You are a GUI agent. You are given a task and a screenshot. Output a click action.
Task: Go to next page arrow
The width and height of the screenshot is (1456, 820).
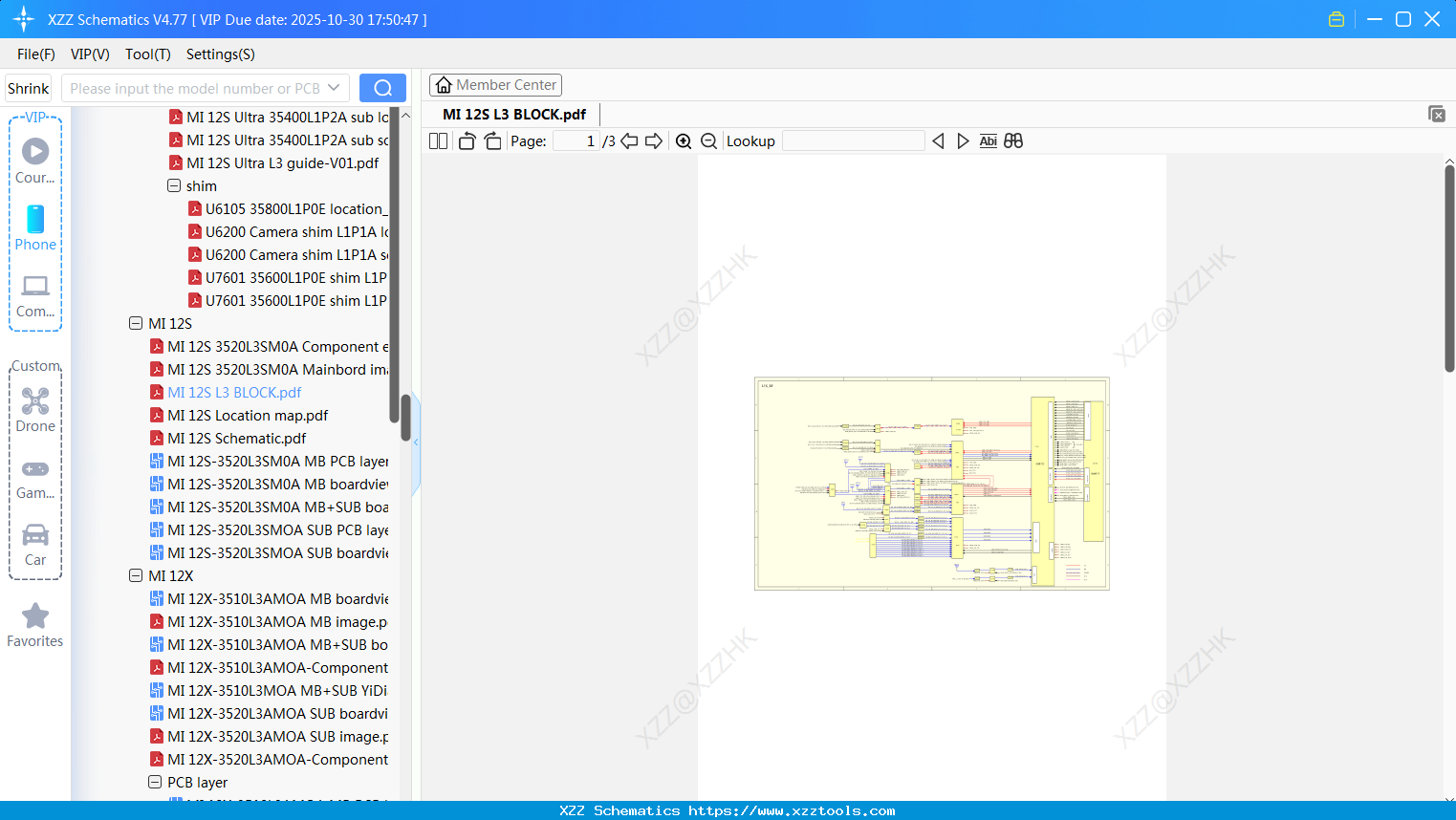(654, 141)
